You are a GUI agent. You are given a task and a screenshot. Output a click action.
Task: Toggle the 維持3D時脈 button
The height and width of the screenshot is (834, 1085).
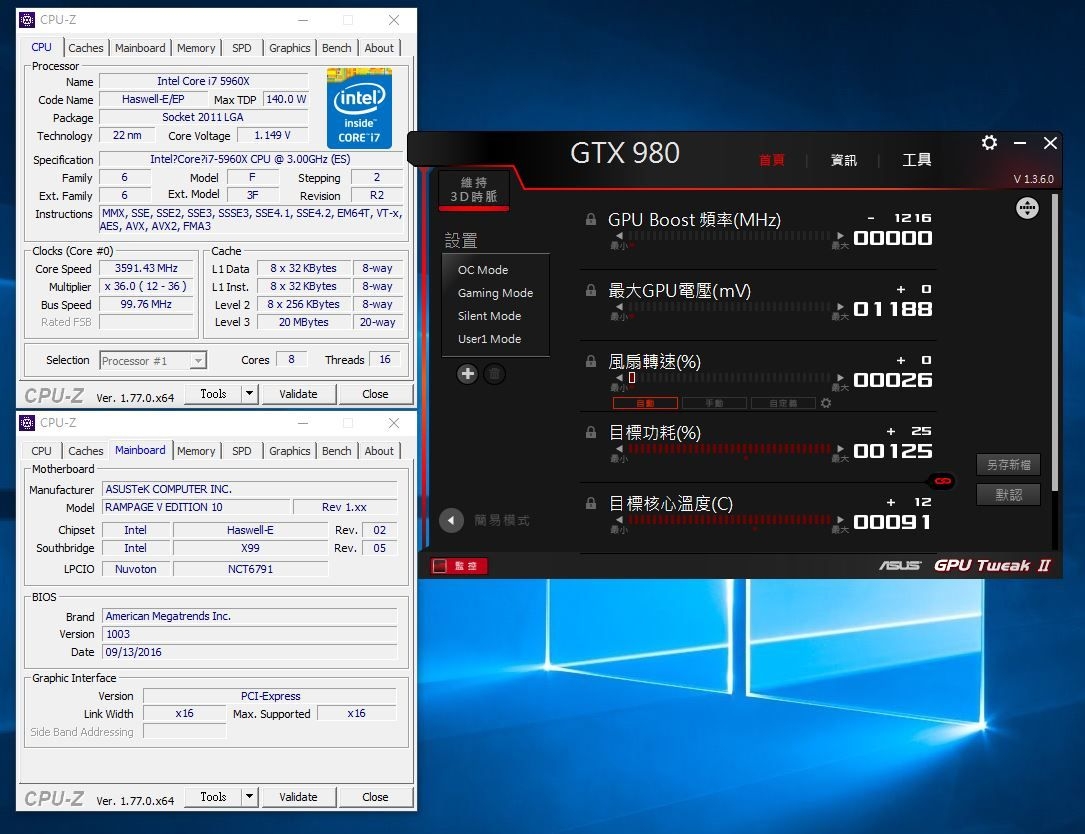click(x=474, y=189)
